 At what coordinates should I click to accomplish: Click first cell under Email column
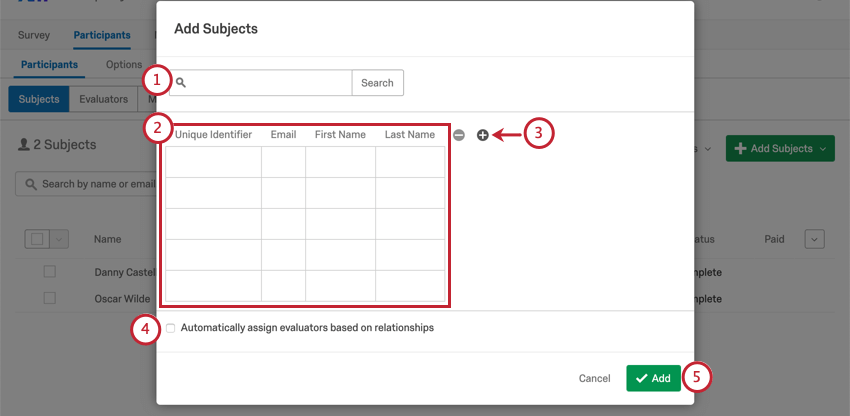click(283, 162)
